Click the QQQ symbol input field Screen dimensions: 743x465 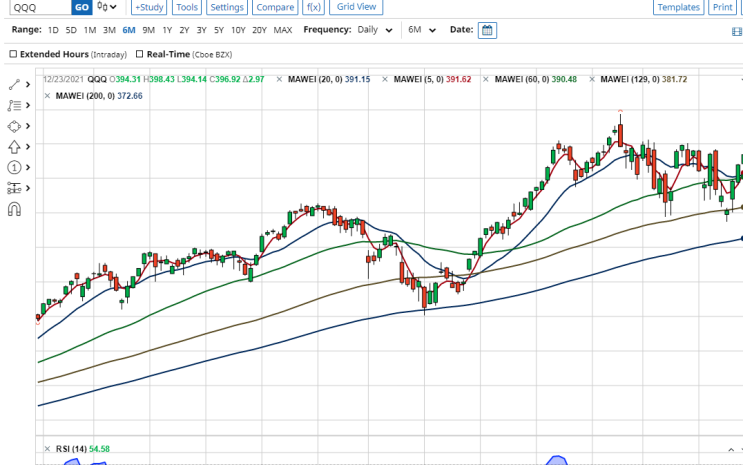point(40,7)
